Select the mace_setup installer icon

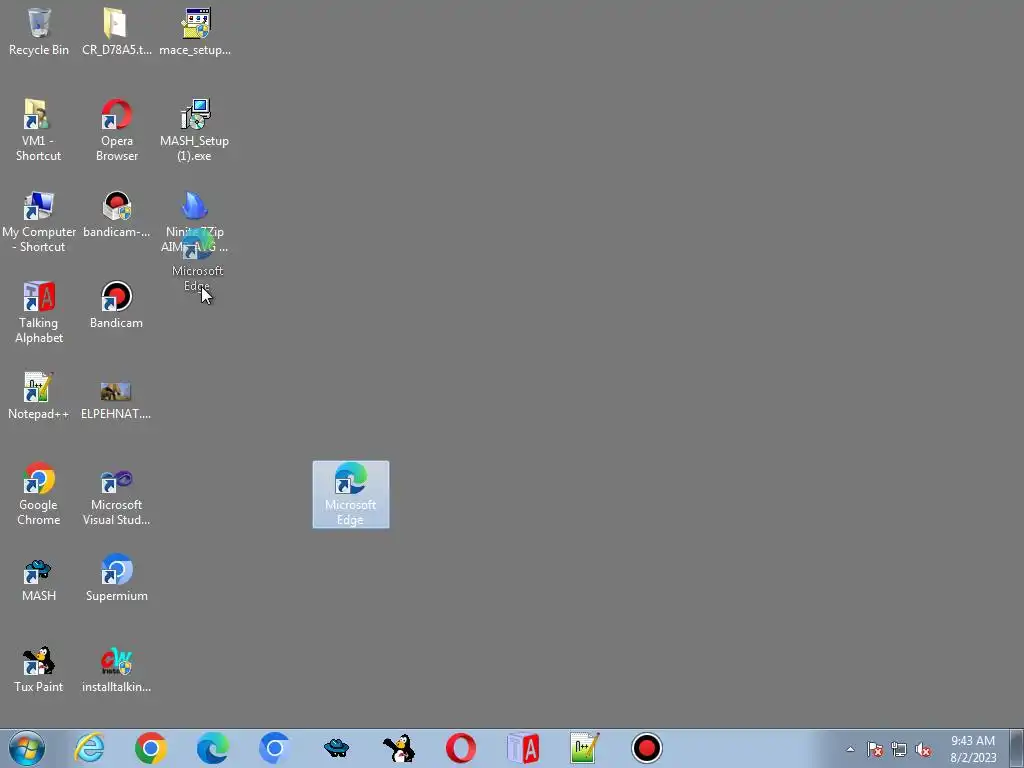tap(195, 32)
